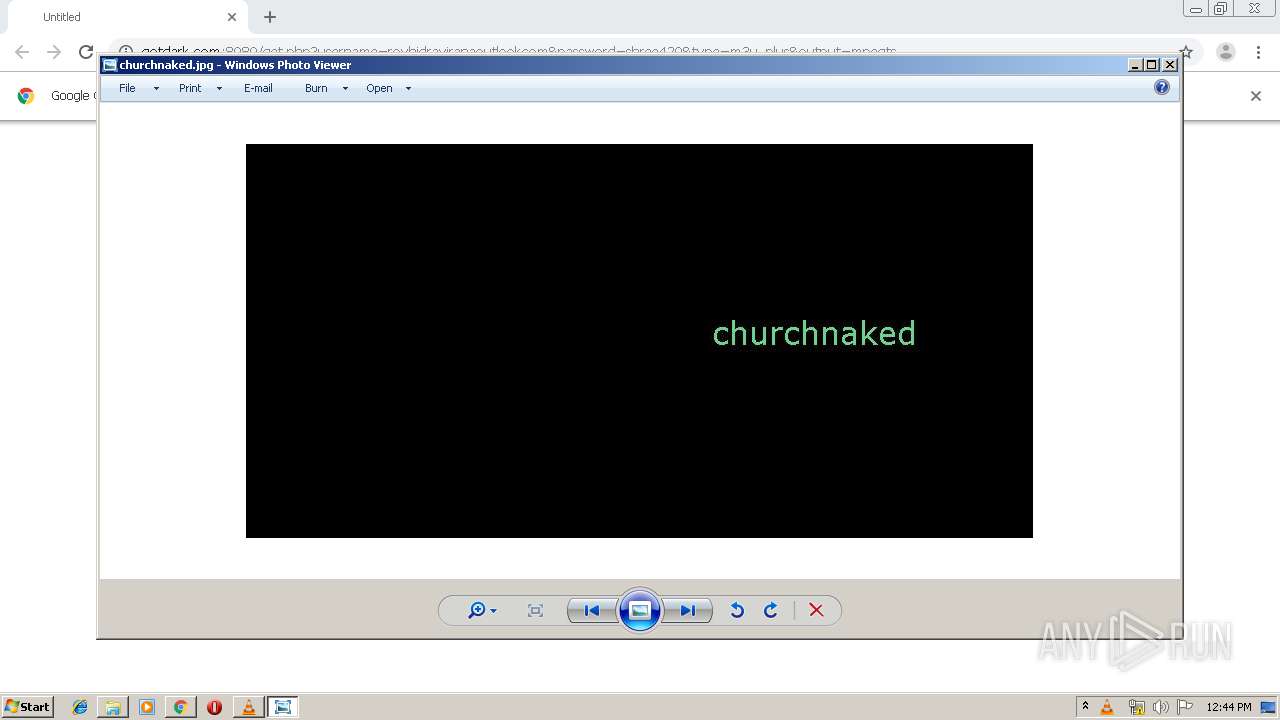This screenshot has width=1280, height=720.
Task: Open Action Center flag icon
Action: tap(1185, 707)
